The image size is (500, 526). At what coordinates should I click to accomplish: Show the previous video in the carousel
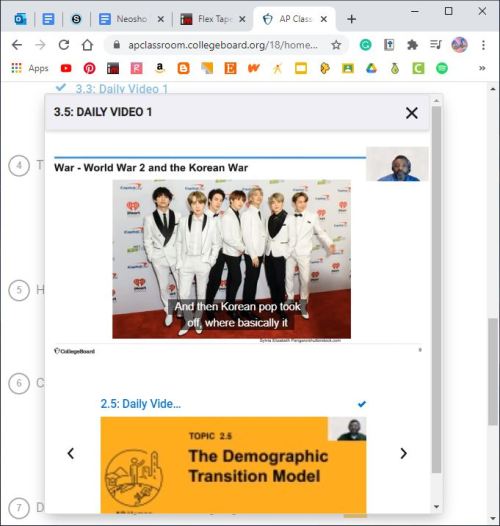pyautogui.click(x=70, y=453)
